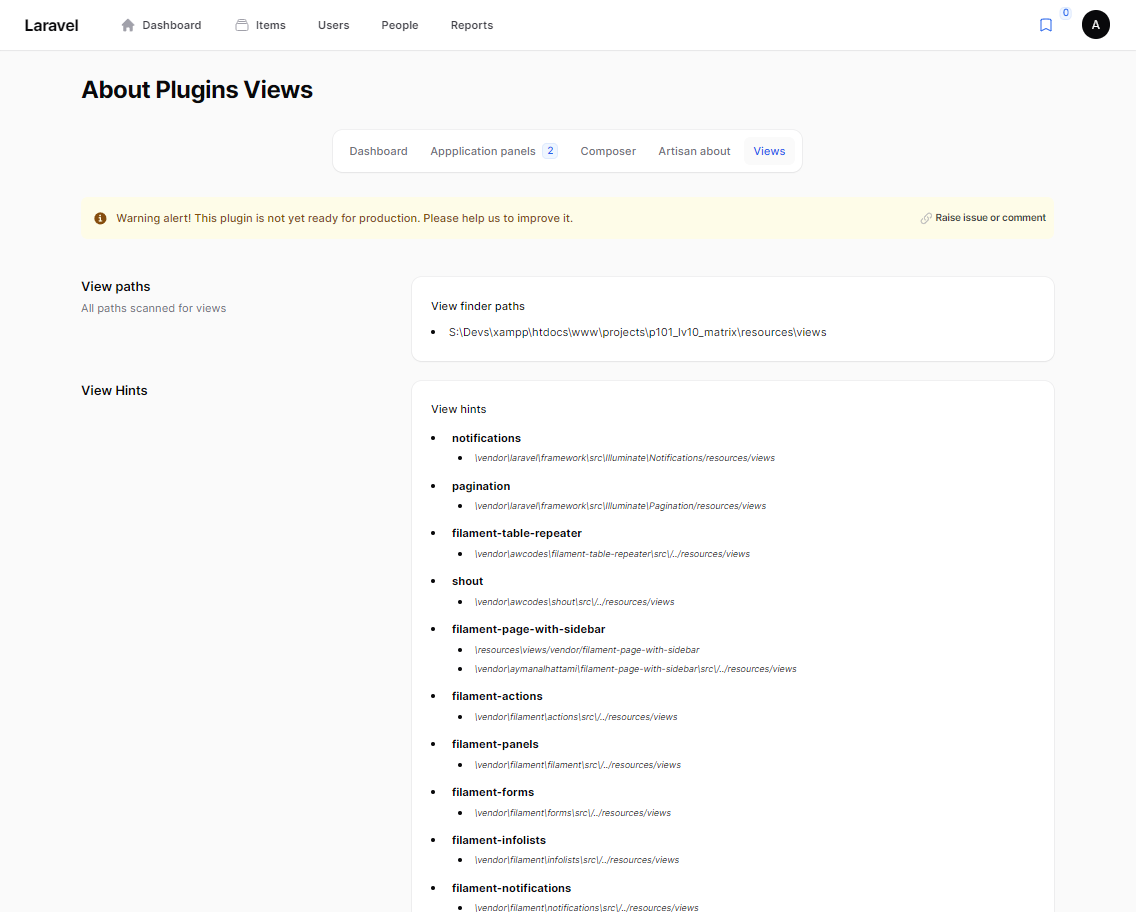Open the bookmark icon in the header
The height and width of the screenshot is (912, 1136).
tap(1045, 25)
